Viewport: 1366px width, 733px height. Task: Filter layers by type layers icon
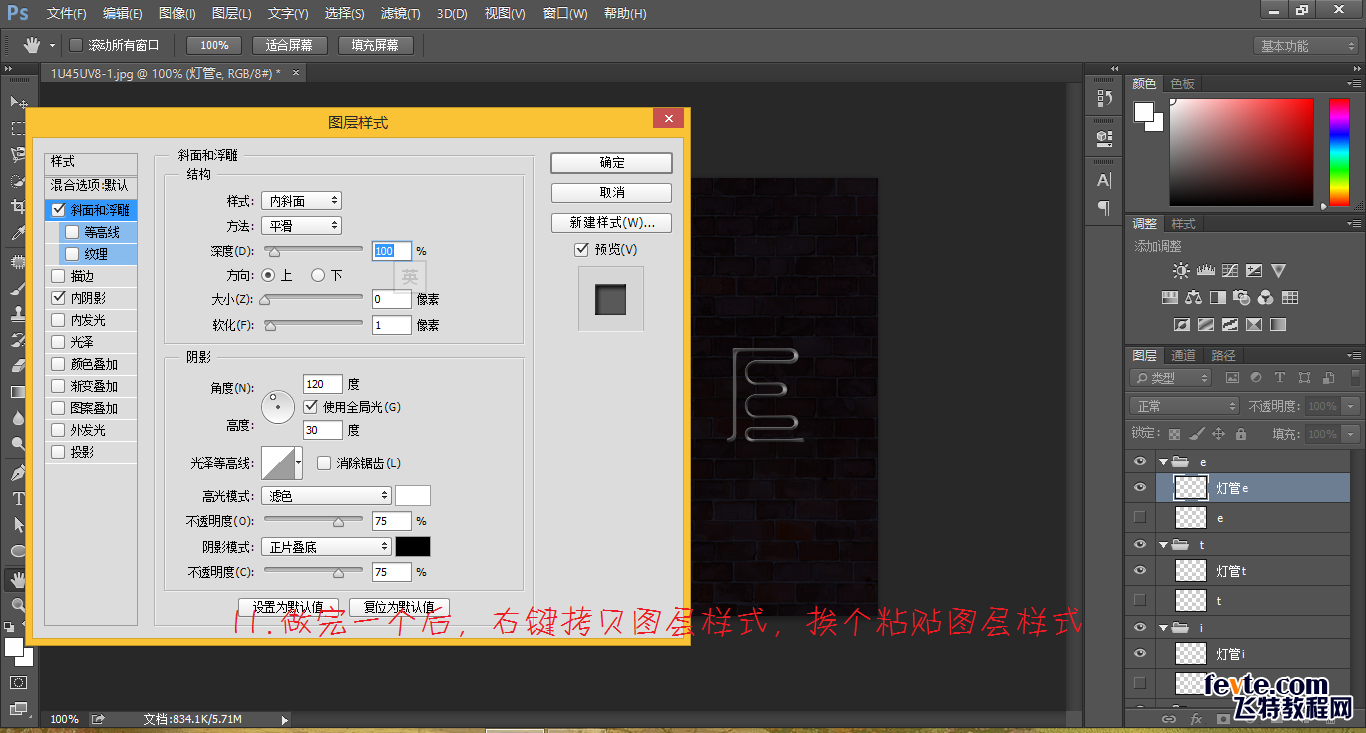(1279, 378)
